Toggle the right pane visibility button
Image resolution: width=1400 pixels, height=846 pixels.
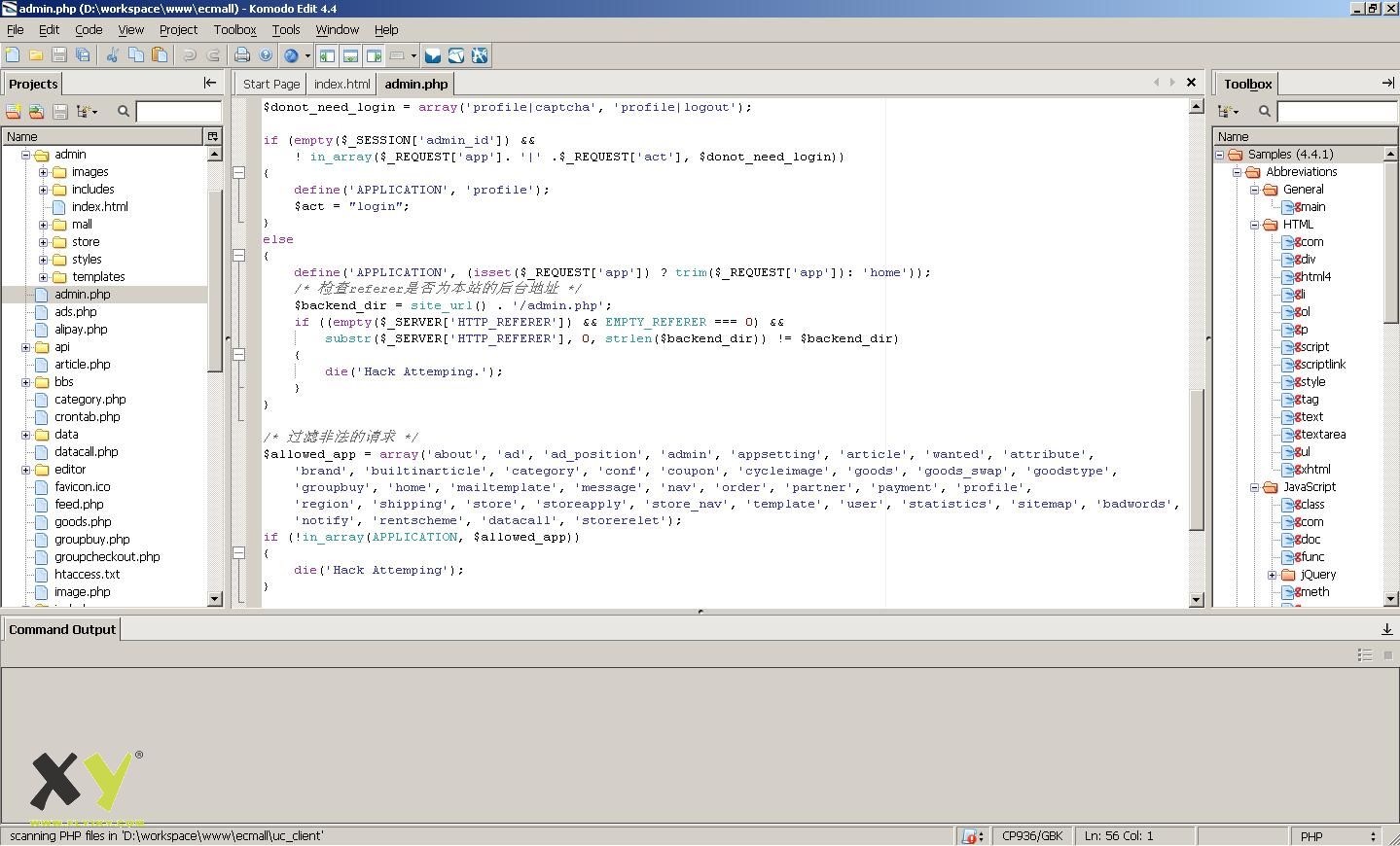coord(374,55)
